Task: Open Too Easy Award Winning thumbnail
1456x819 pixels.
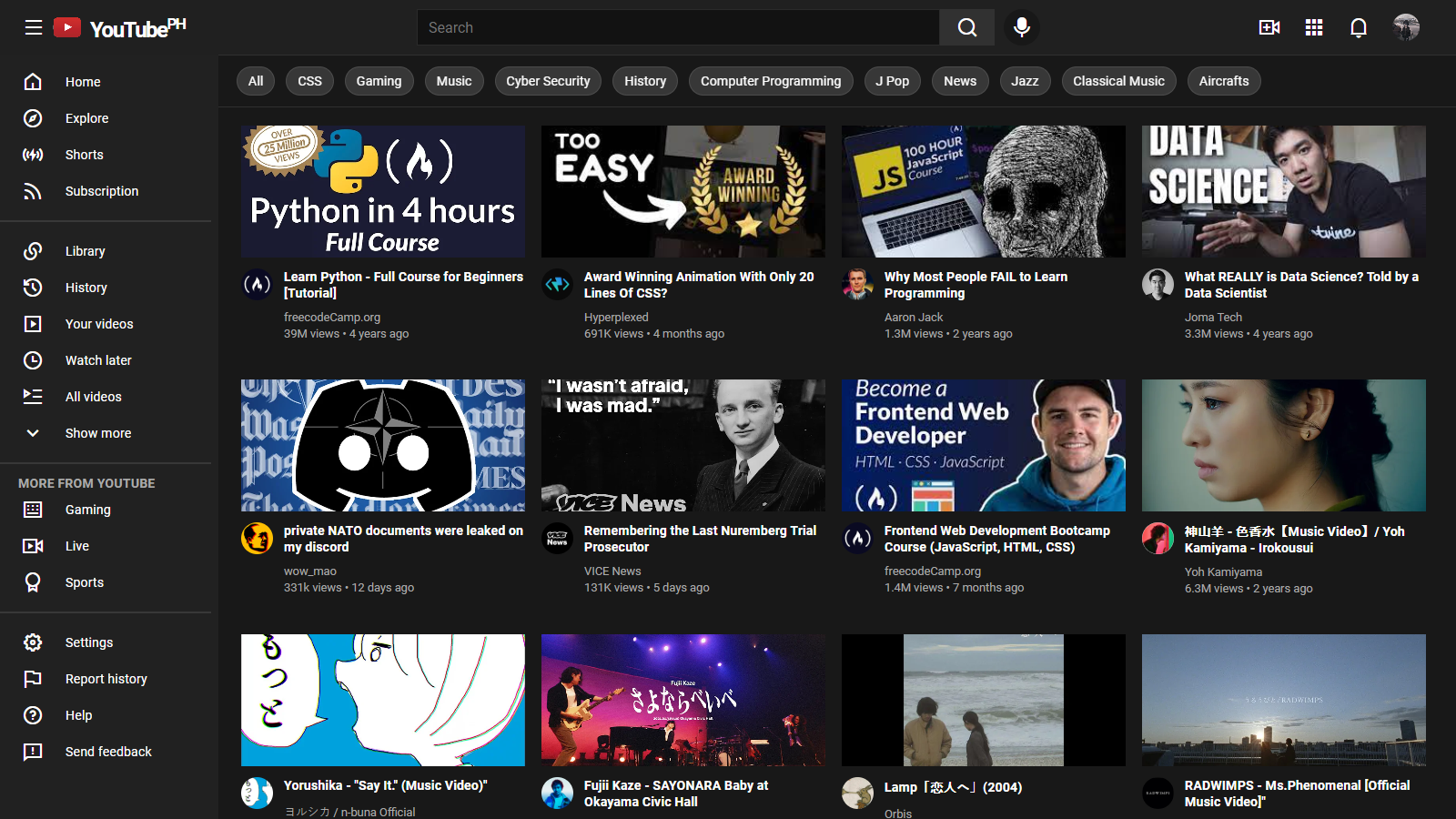Action: pos(683,191)
